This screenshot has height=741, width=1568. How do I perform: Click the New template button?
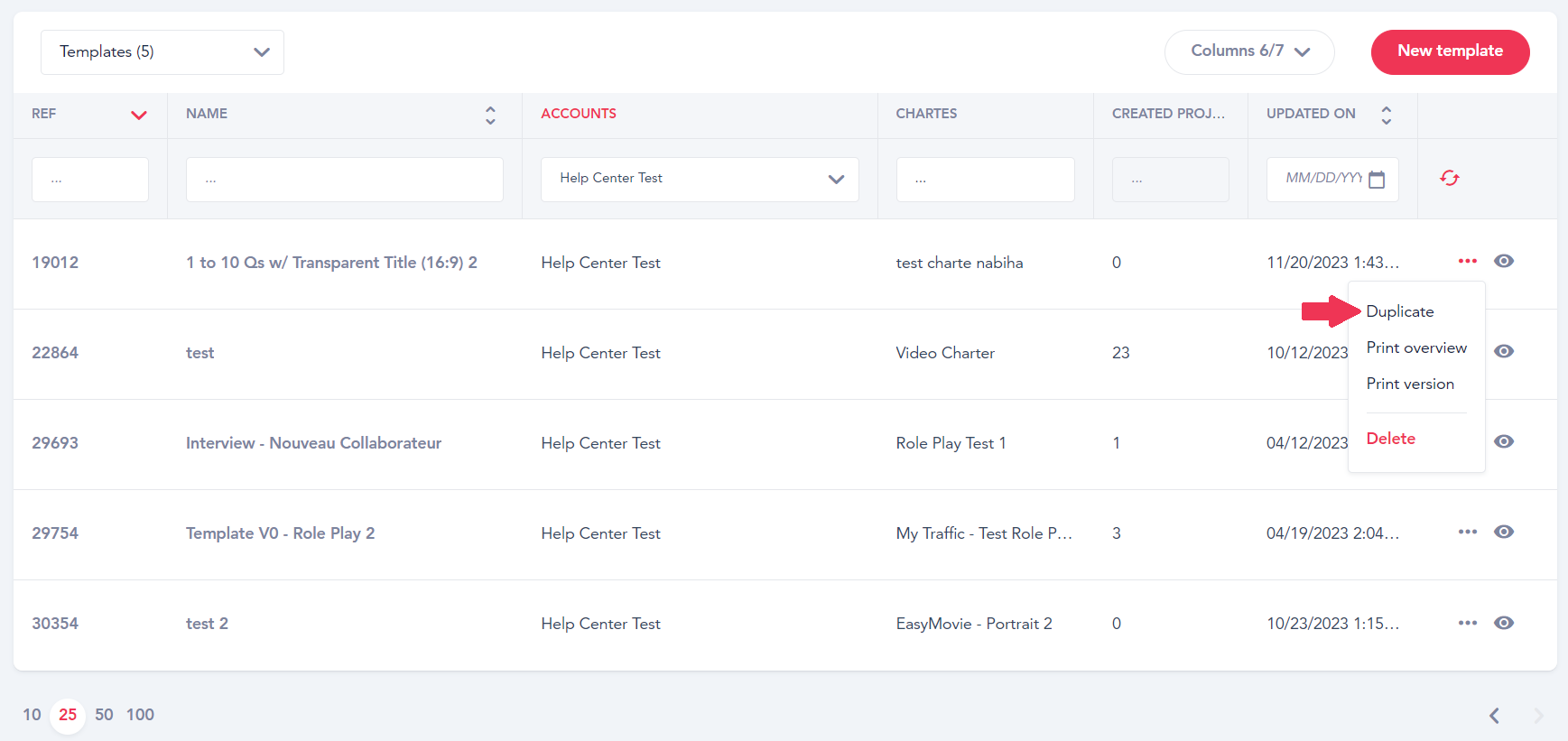(1450, 51)
